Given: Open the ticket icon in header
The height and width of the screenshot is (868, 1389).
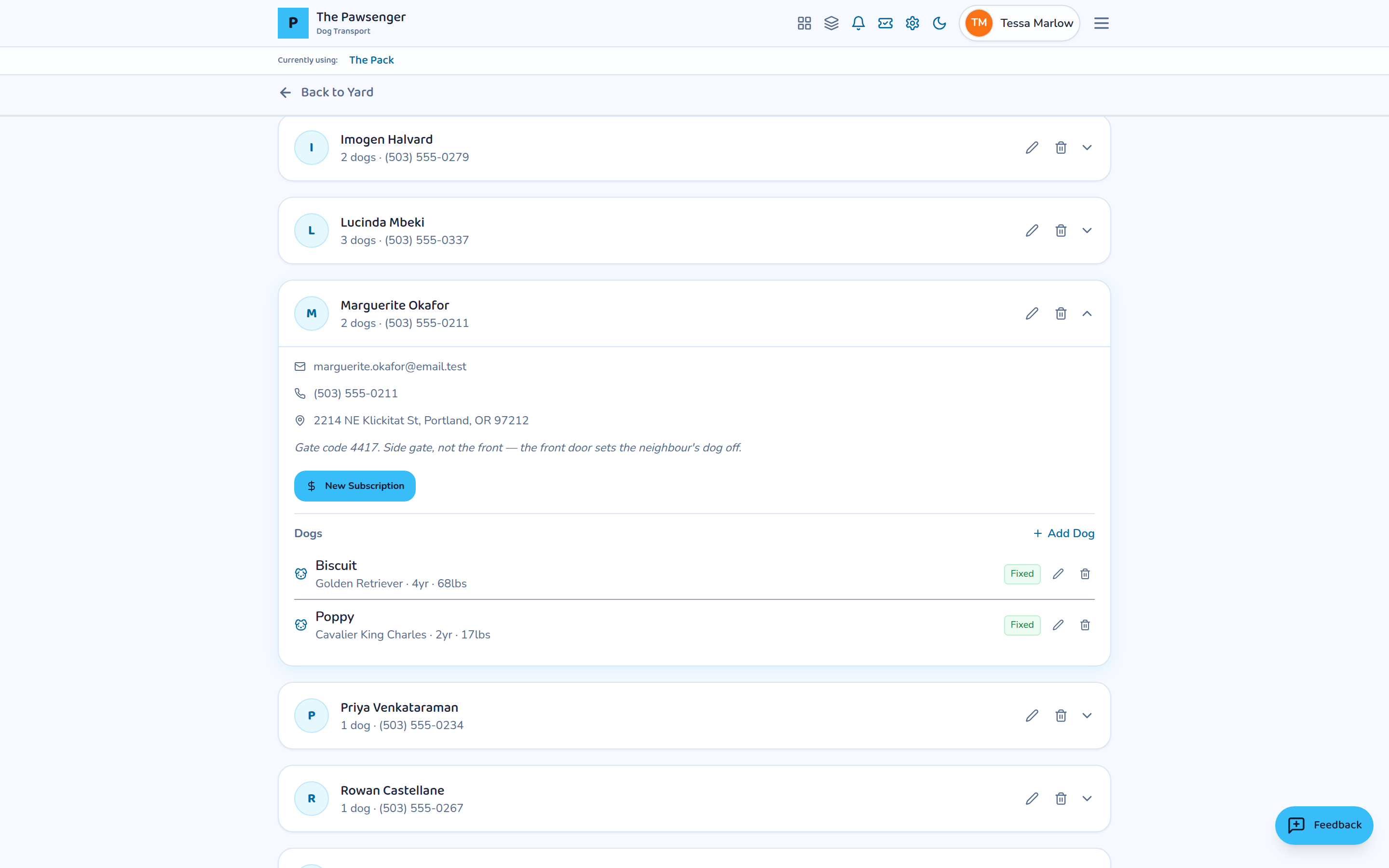Looking at the screenshot, I should coord(885,23).
